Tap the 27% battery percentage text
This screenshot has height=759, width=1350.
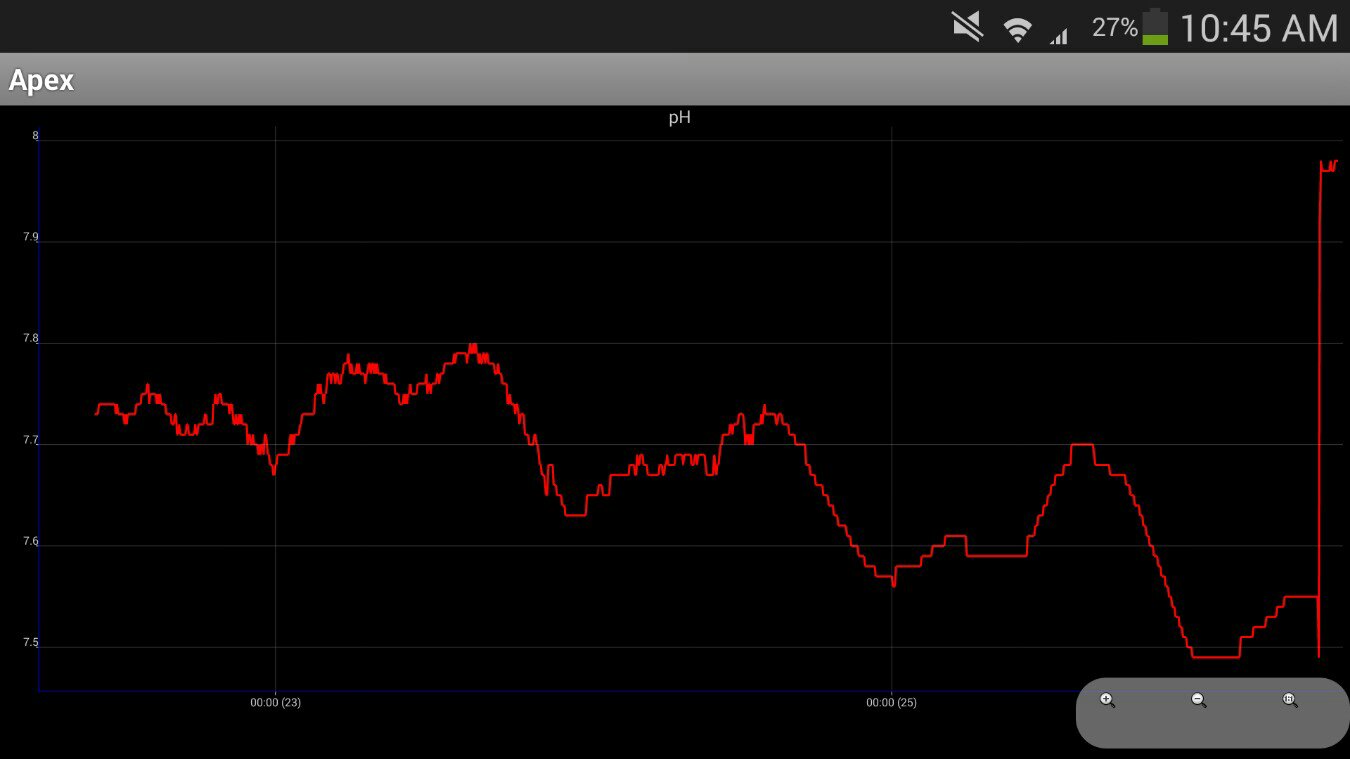pyautogui.click(x=1114, y=28)
